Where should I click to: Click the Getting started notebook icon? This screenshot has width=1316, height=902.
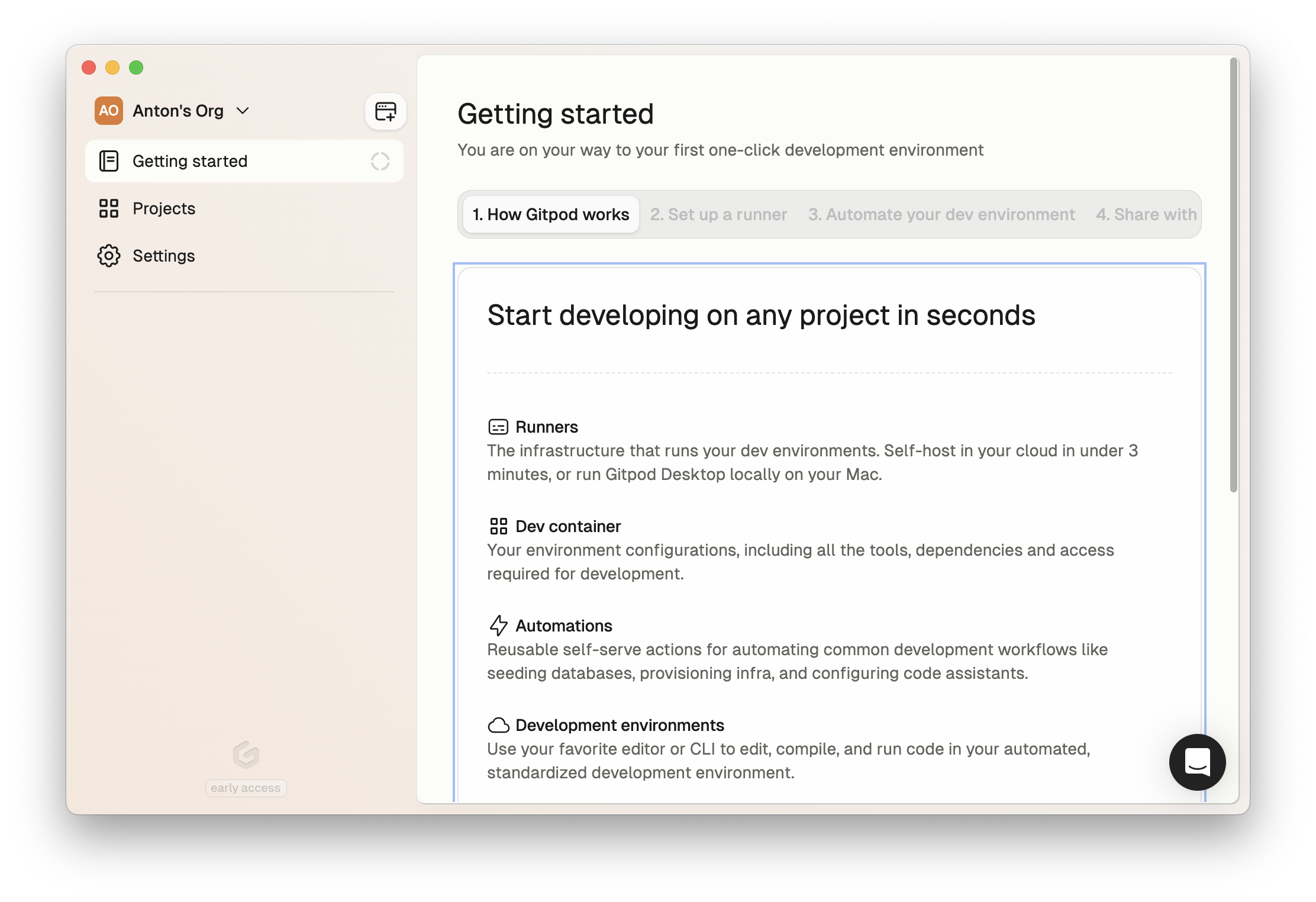[x=109, y=161]
